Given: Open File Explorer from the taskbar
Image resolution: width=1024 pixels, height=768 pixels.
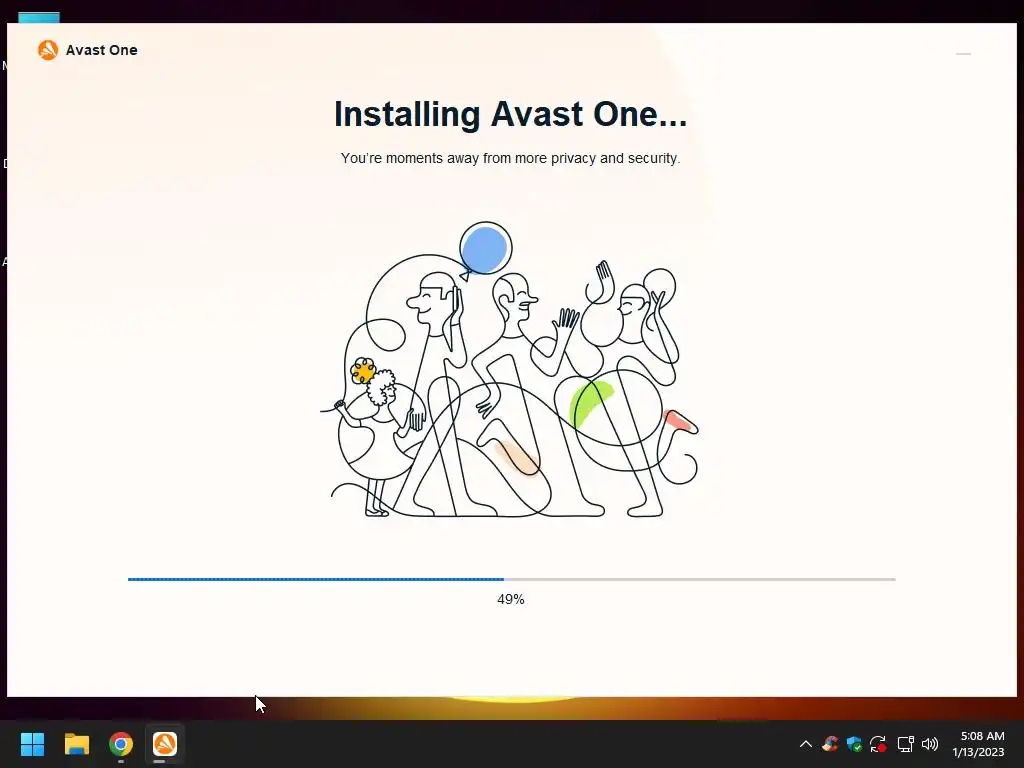Looking at the screenshot, I should tap(76, 744).
